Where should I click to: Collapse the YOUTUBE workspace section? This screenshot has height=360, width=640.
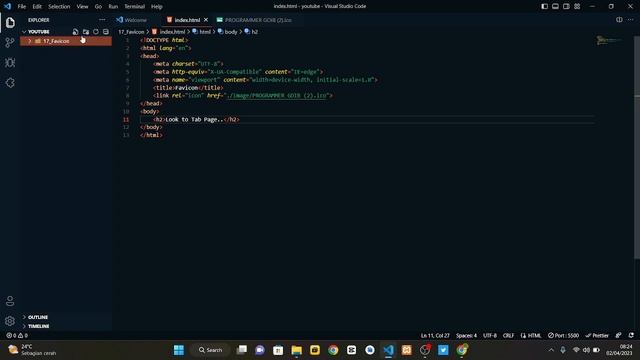(x=38, y=31)
